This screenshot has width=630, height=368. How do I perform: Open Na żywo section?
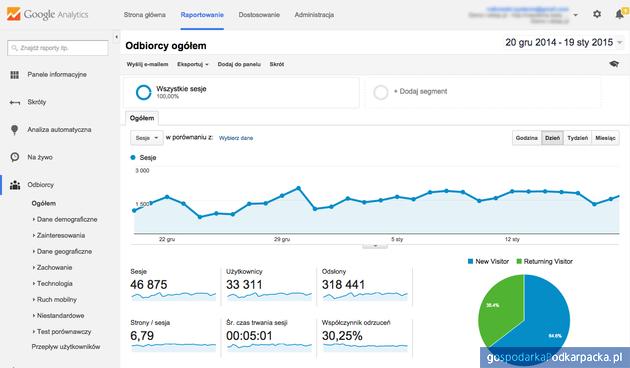click(40, 157)
